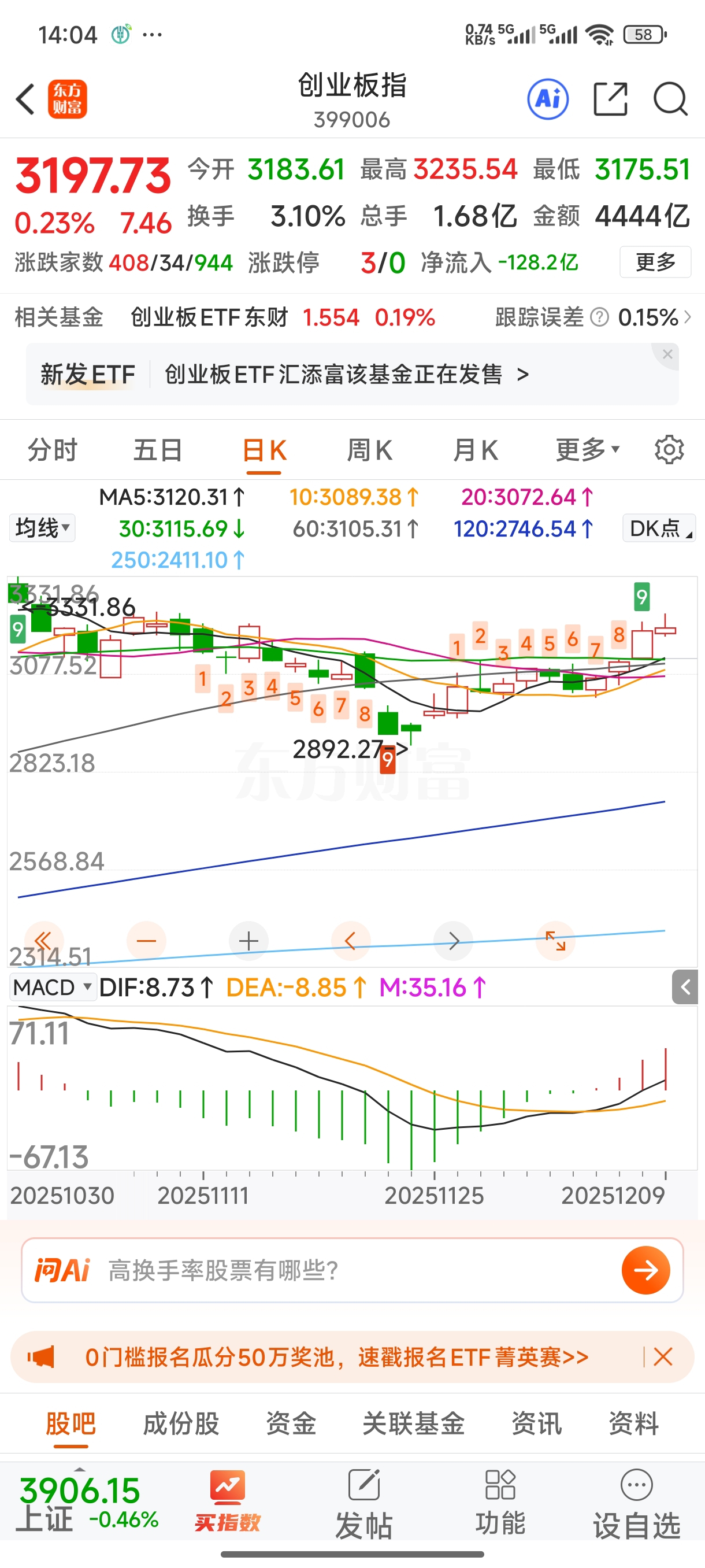The image size is (705, 1568).
Task: Open the ETF菁英赛 signup link
Action: (x=336, y=1357)
